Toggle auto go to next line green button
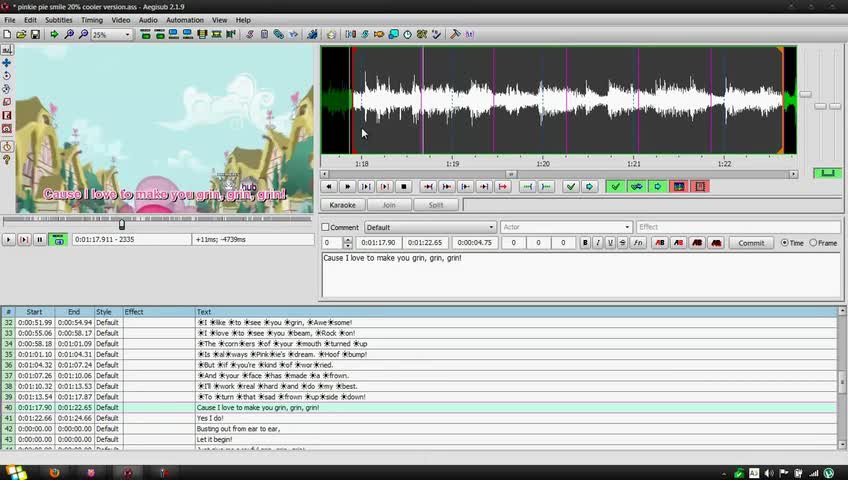Viewport: 848px width, 480px height. pos(658,186)
